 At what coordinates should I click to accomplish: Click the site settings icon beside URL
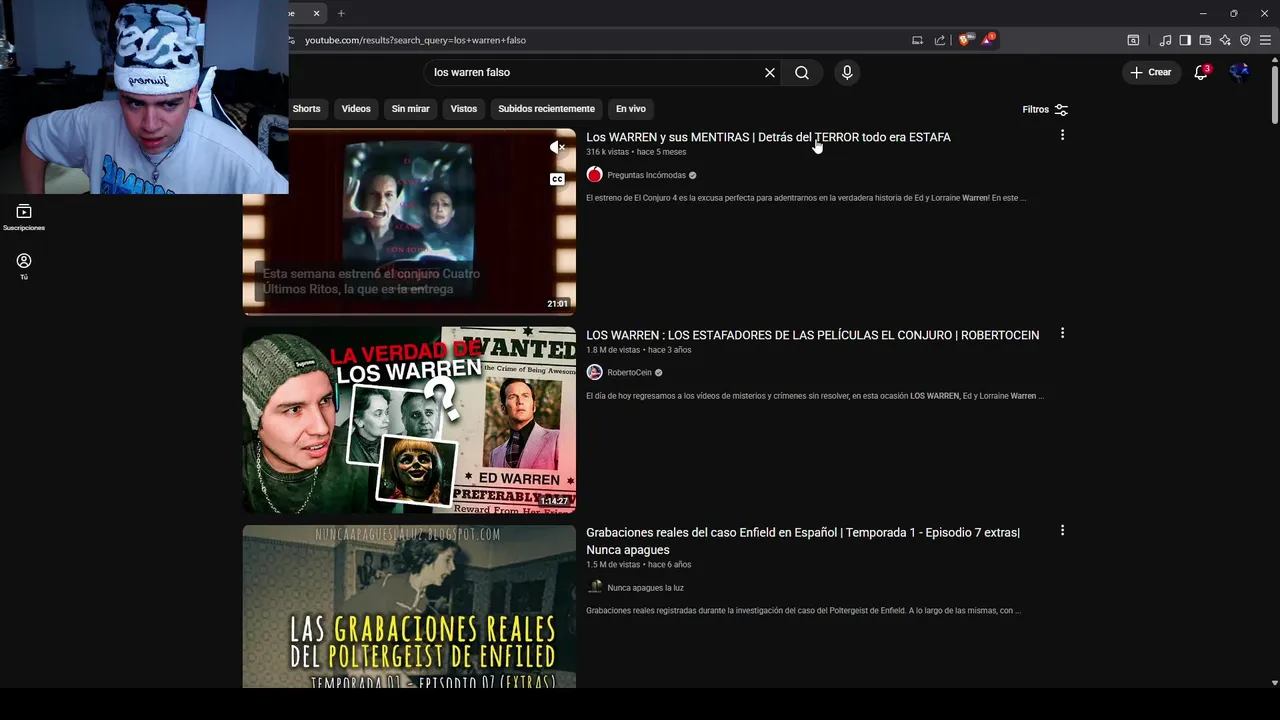pyautogui.click(x=292, y=40)
